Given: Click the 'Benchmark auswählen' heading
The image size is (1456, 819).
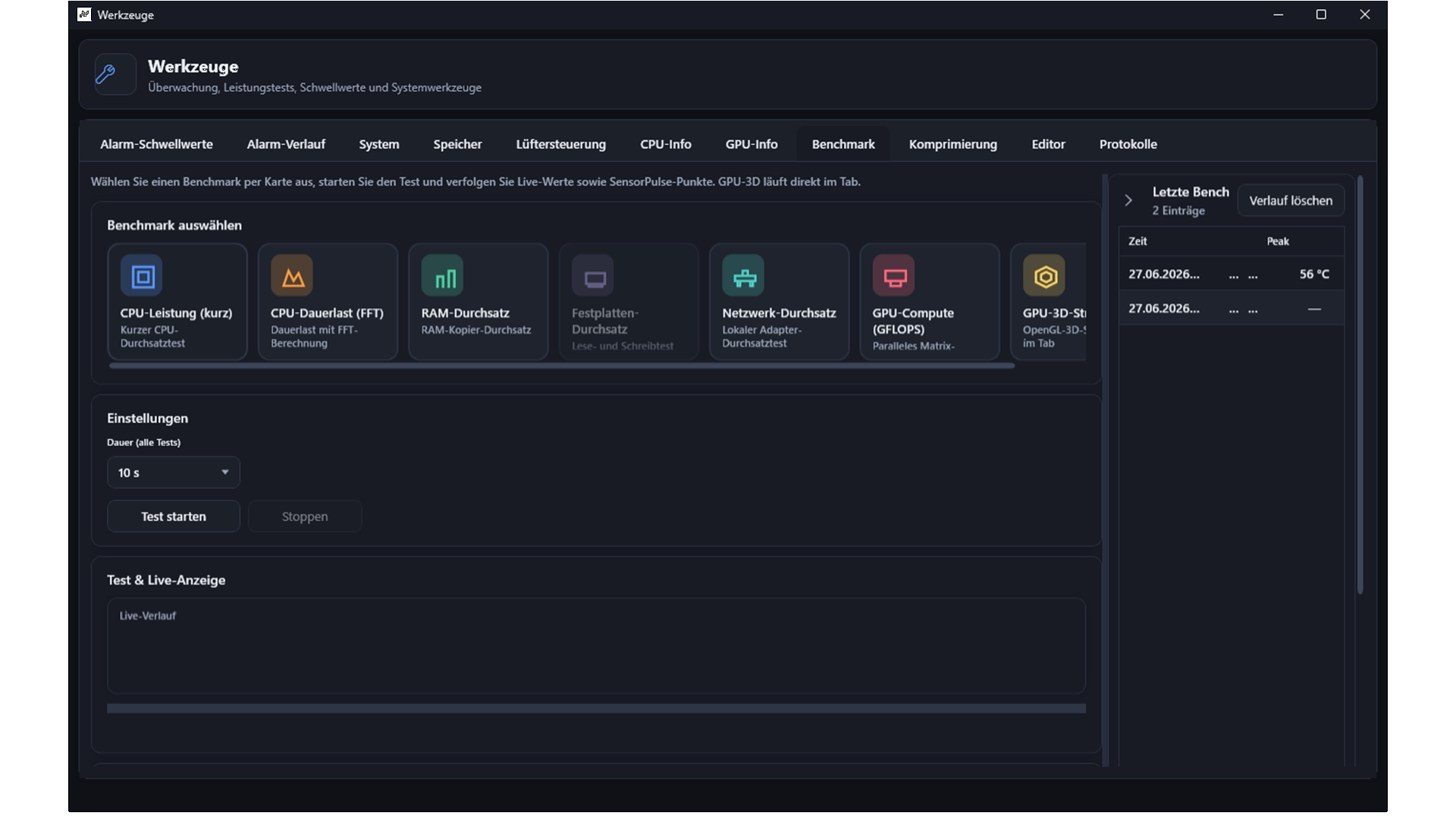Looking at the screenshot, I should point(174,225).
